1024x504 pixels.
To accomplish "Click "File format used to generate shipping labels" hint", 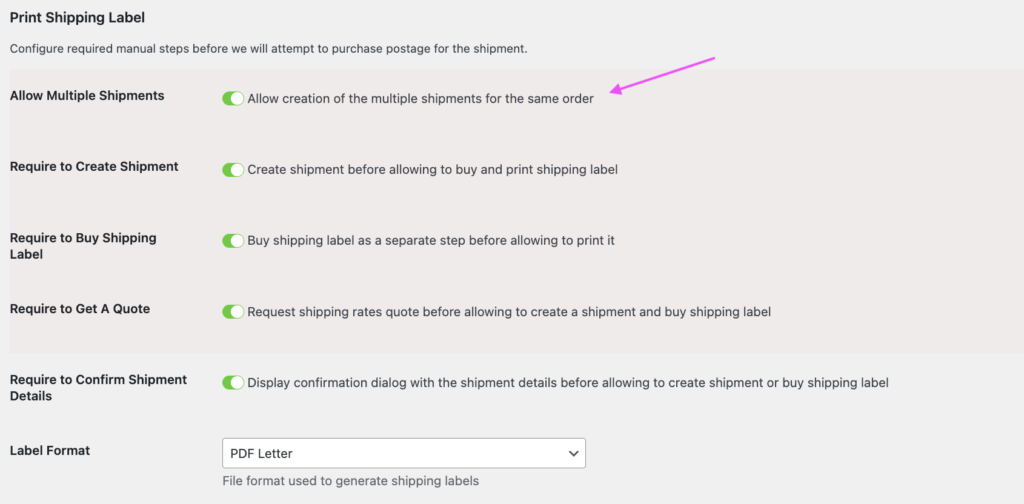I will [350, 481].
